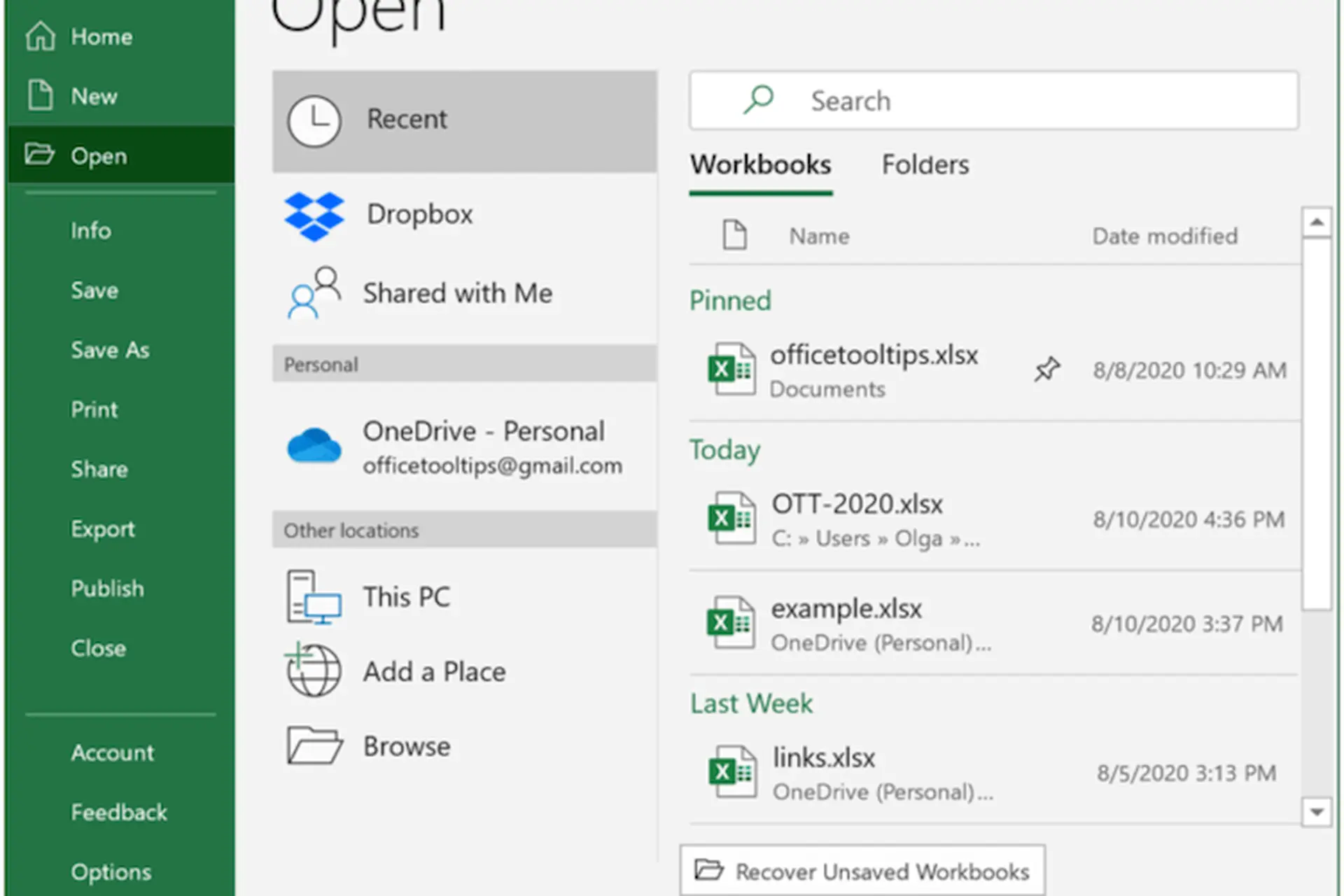This screenshot has height=896, width=1344.
Task: Click the Dropbox logo icon
Action: coord(314,216)
